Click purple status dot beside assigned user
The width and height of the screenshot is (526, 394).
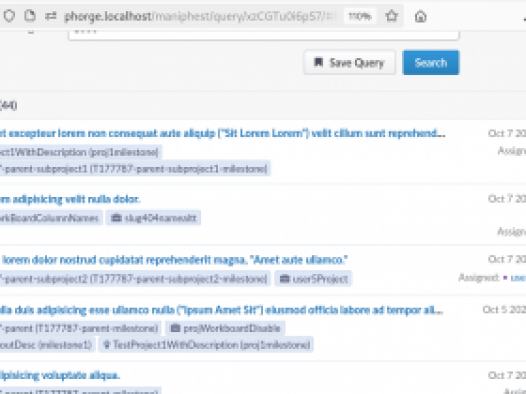point(505,278)
